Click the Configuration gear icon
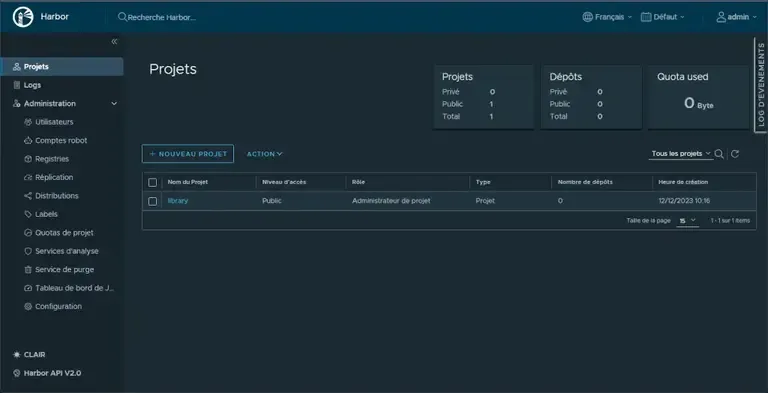768x393 pixels. (28, 307)
